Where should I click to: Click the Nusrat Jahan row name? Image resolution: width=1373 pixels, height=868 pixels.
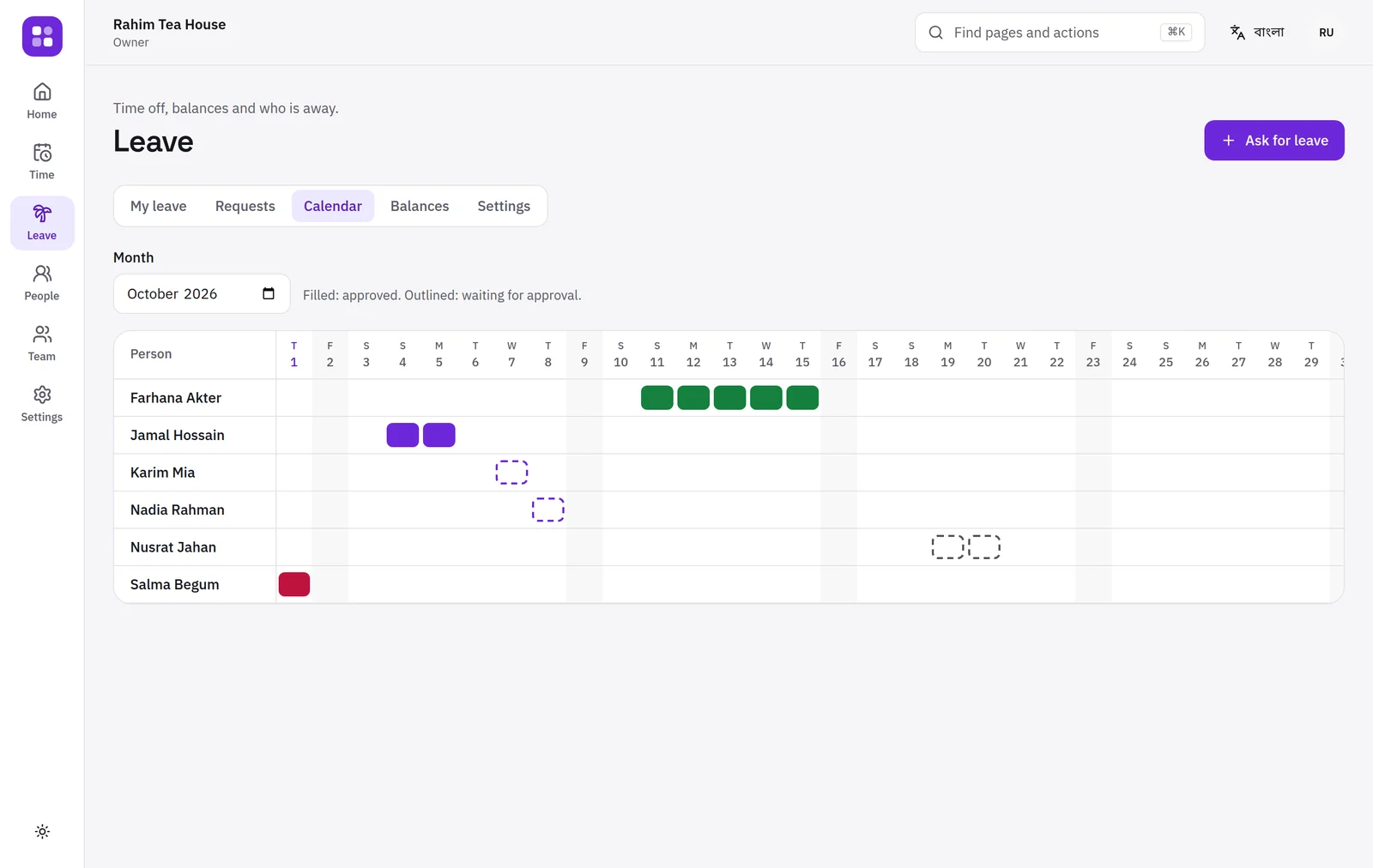coord(173,547)
